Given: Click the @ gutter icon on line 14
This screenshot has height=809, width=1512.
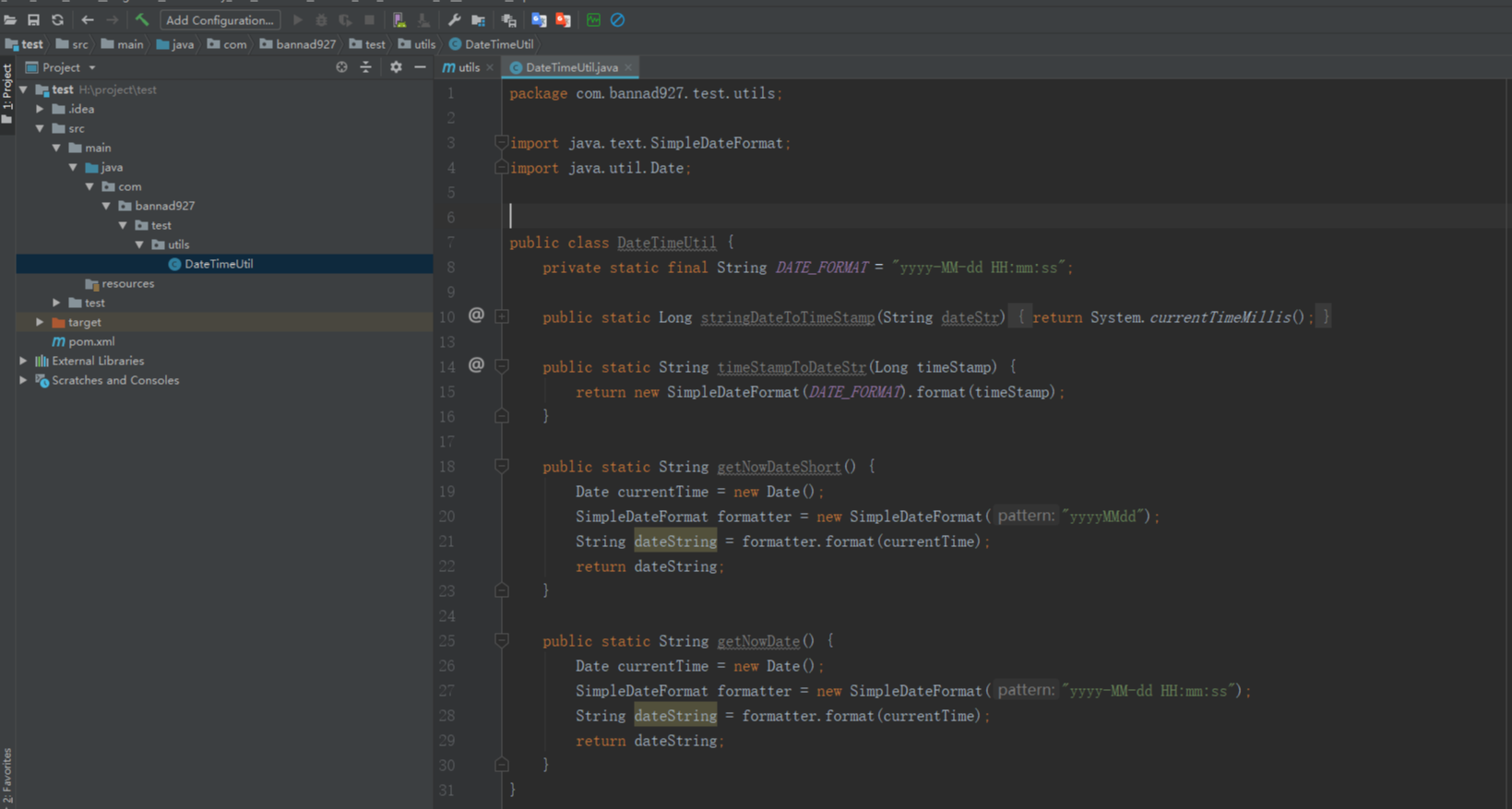Looking at the screenshot, I should [476, 365].
